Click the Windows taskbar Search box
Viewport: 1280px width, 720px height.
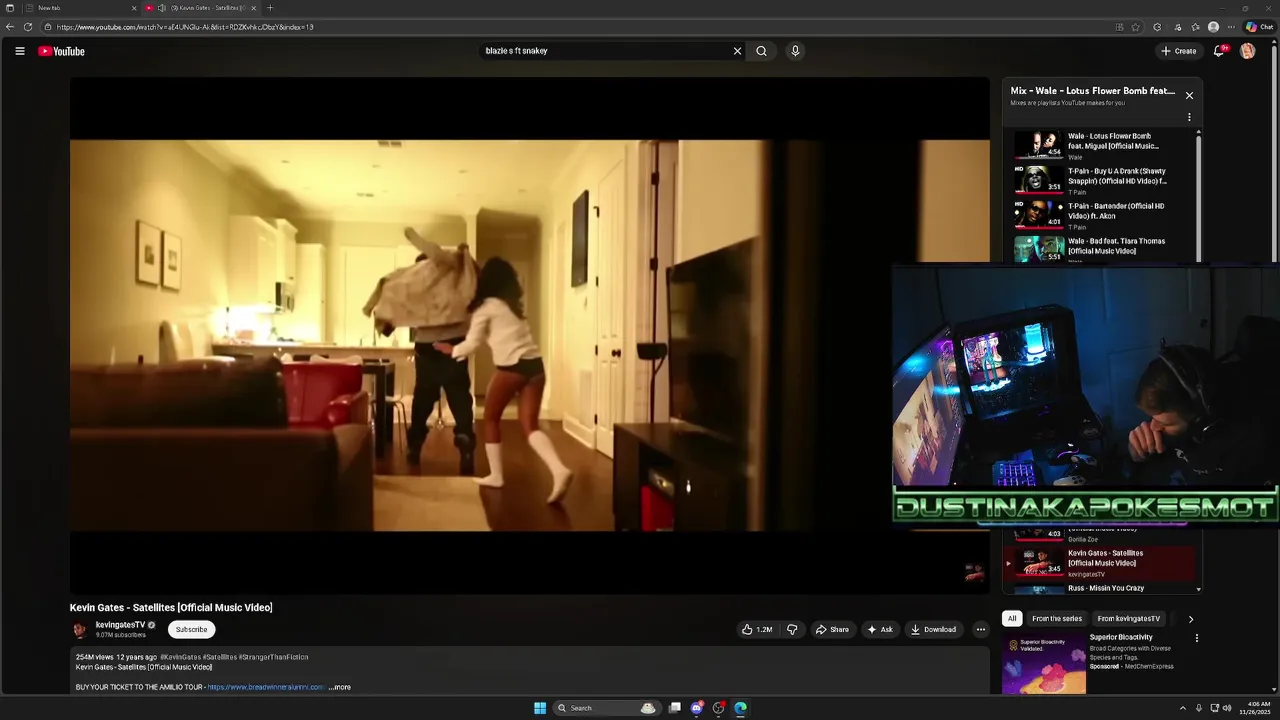coord(606,708)
